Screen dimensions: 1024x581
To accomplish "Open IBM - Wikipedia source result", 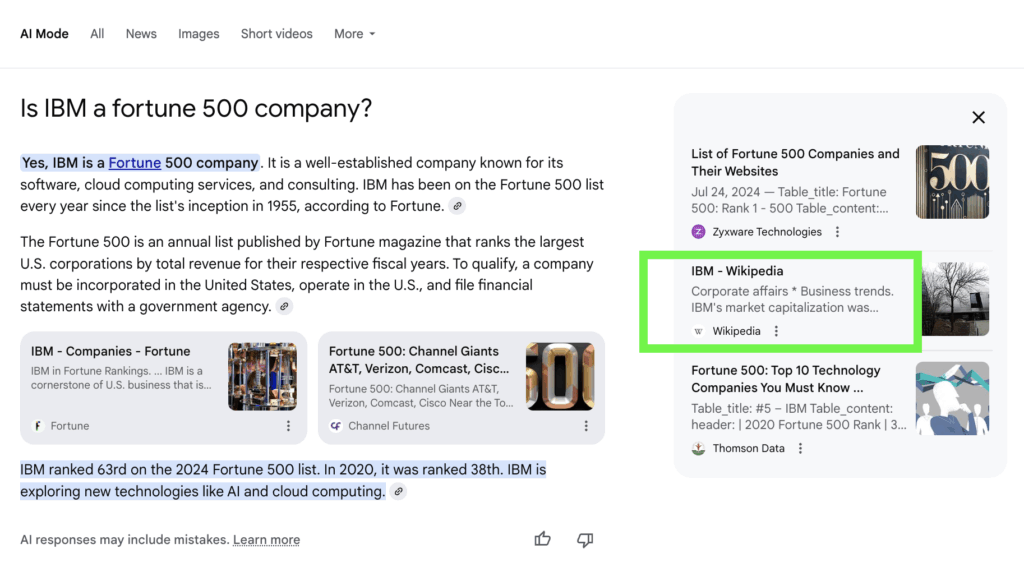I will click(737, 271).
